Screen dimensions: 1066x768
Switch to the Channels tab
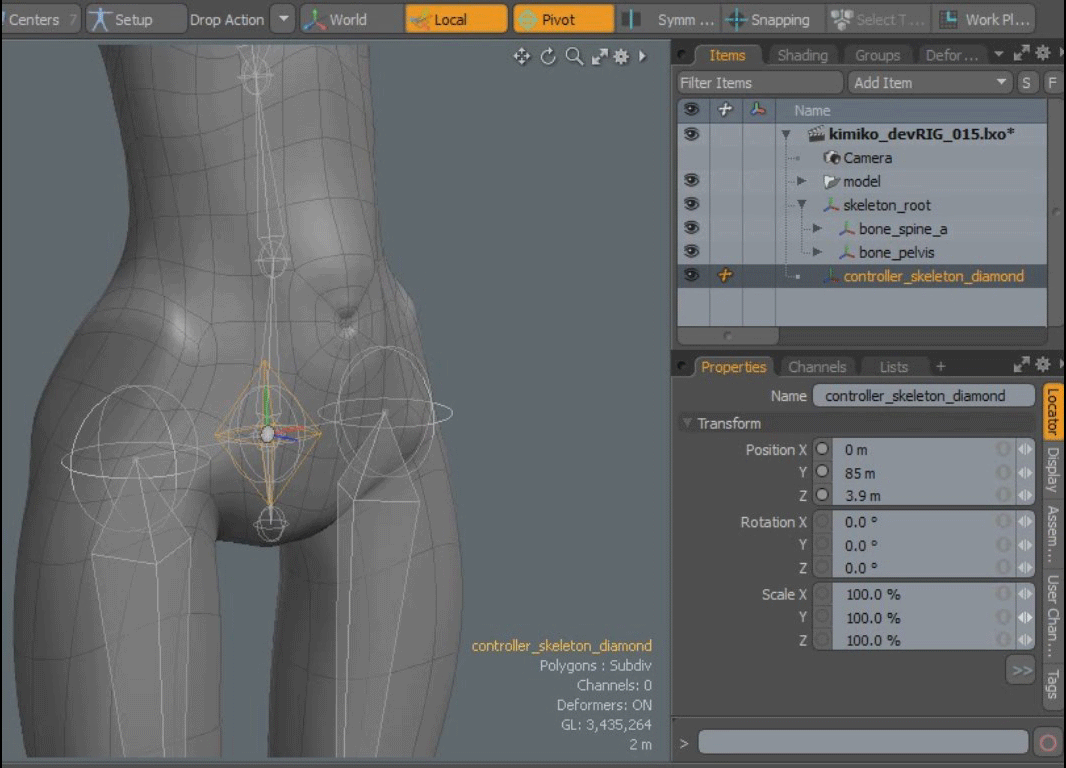pos(817,366)
